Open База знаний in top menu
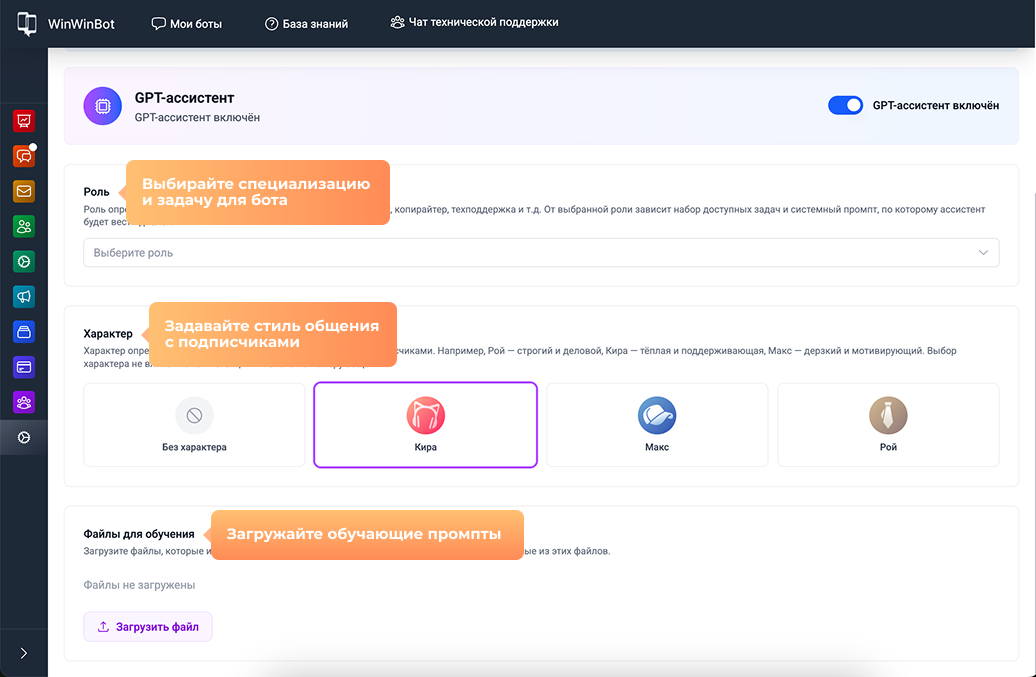This screenshot has width=1036, height=677. click(306, 23)
